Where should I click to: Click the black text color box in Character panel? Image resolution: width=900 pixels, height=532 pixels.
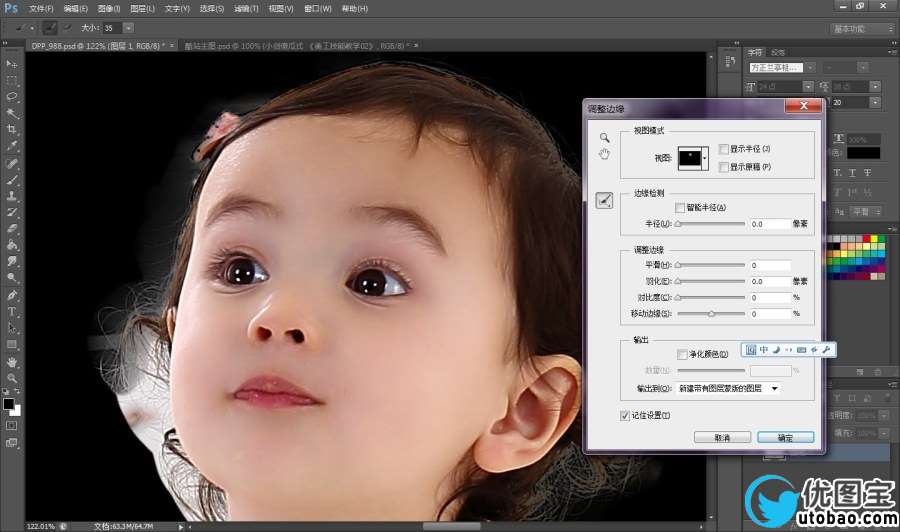[x=863, y=153]
